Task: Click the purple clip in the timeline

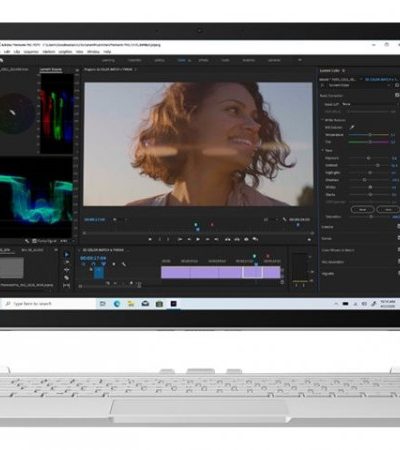Action: tap(220, 272)
